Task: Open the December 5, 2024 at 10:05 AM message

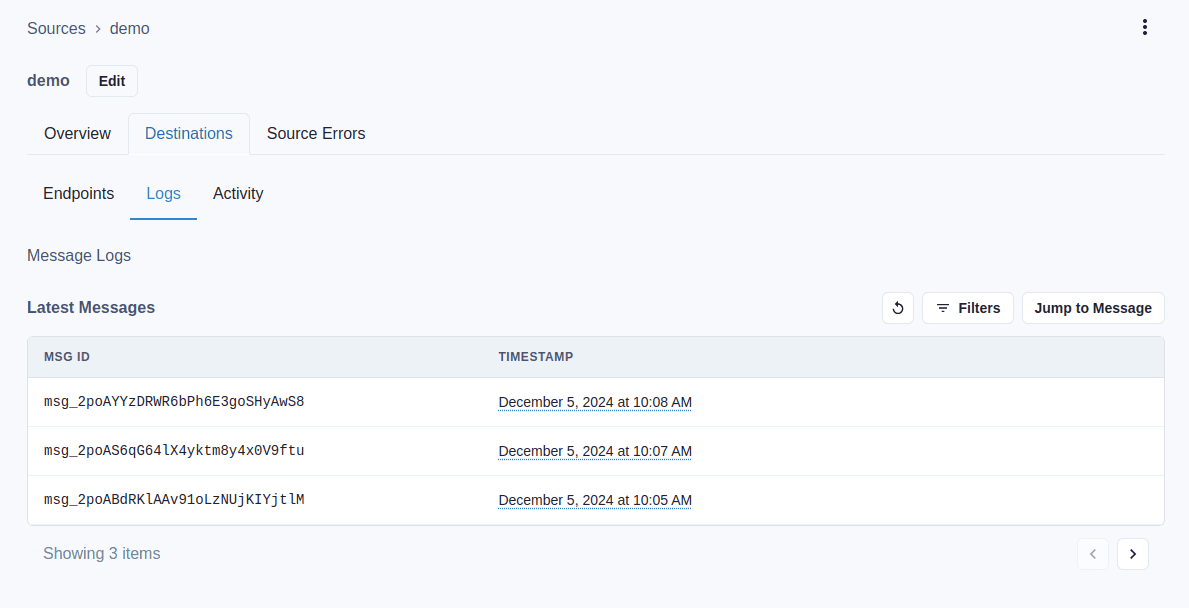Action: pos(594,500)
